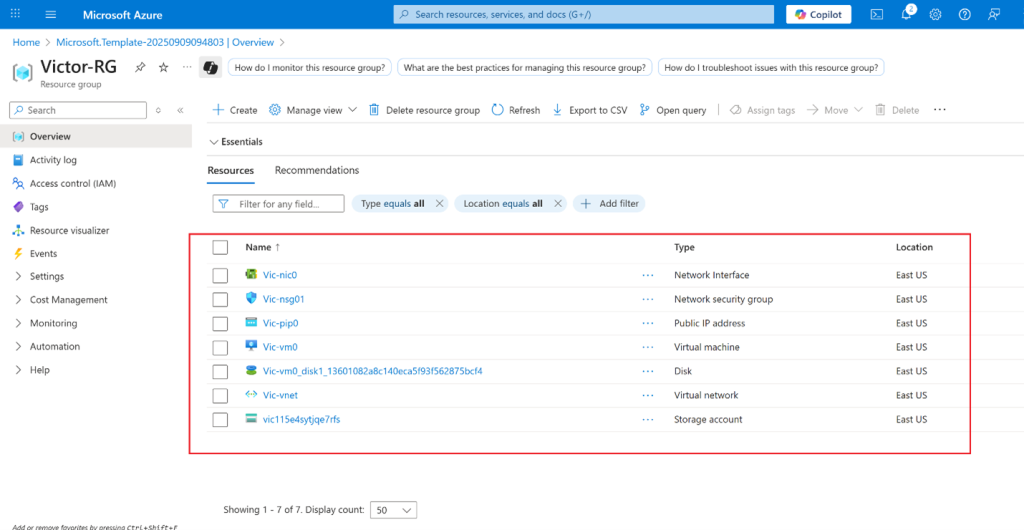Collapse the Essentials section
Screen dimensions: 1024x530
tap(236, 142)
